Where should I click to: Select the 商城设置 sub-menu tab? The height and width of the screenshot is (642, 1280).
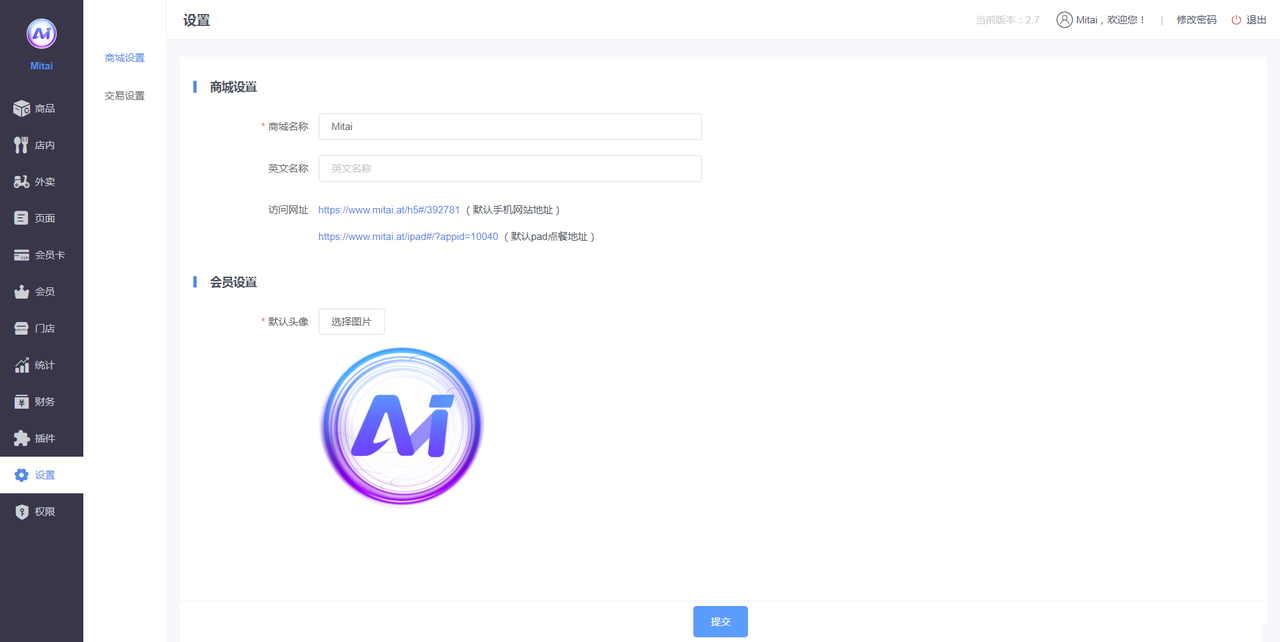click(125, 58)
